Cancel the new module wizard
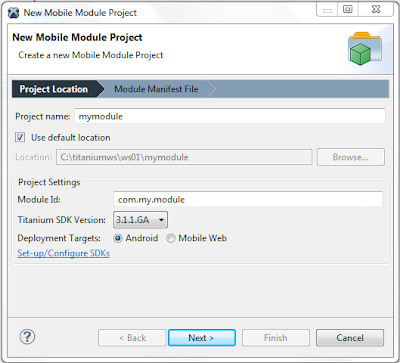 click(350, 338)
